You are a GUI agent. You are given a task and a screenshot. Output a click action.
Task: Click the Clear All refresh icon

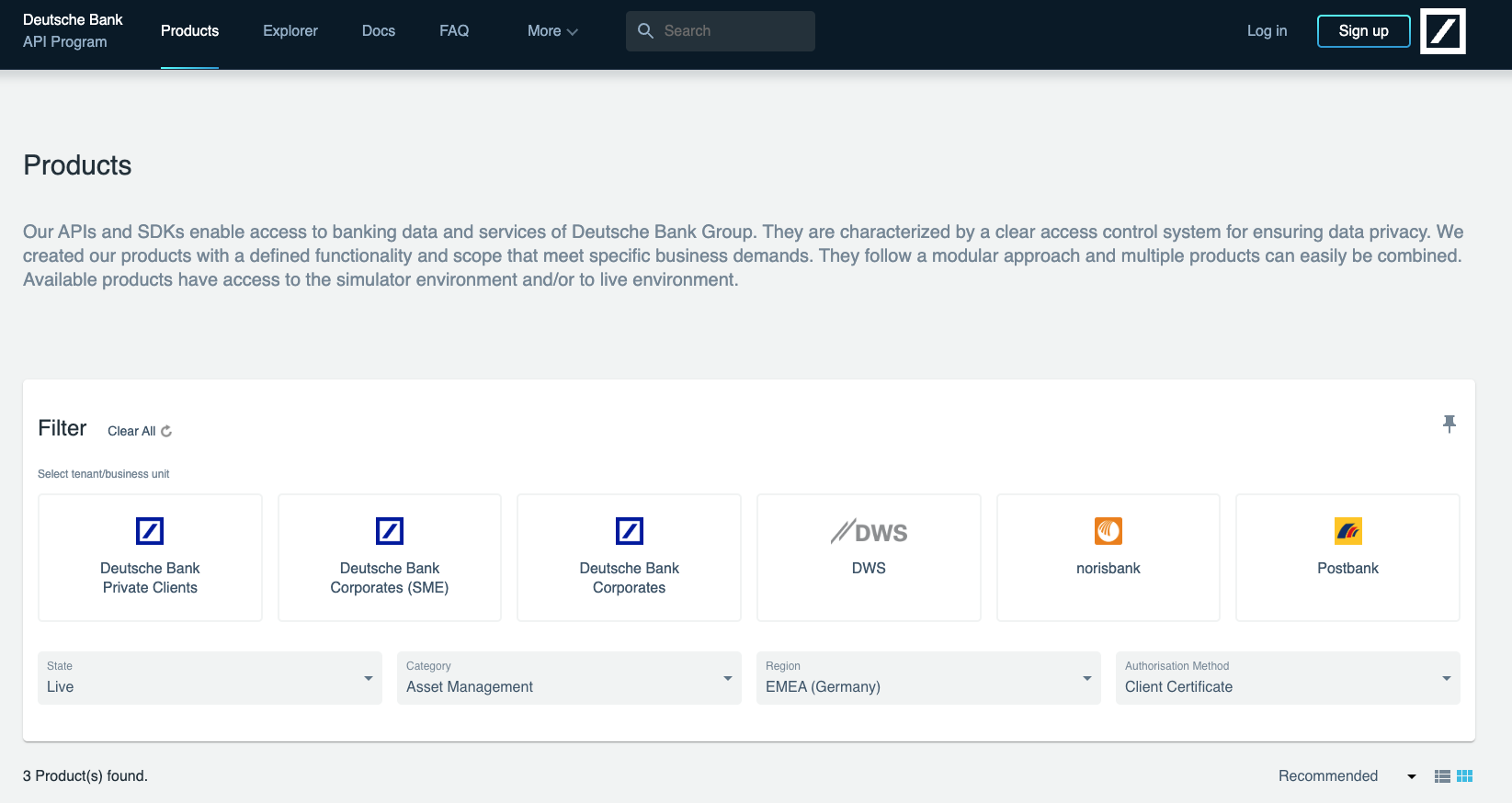click(166, 431)
